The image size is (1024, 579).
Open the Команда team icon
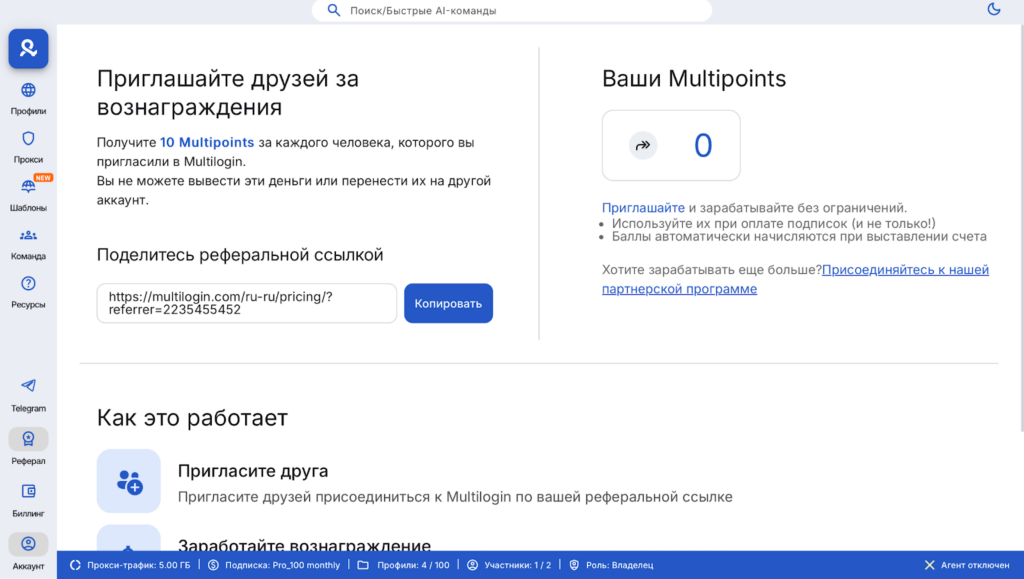tap(28, 235)
